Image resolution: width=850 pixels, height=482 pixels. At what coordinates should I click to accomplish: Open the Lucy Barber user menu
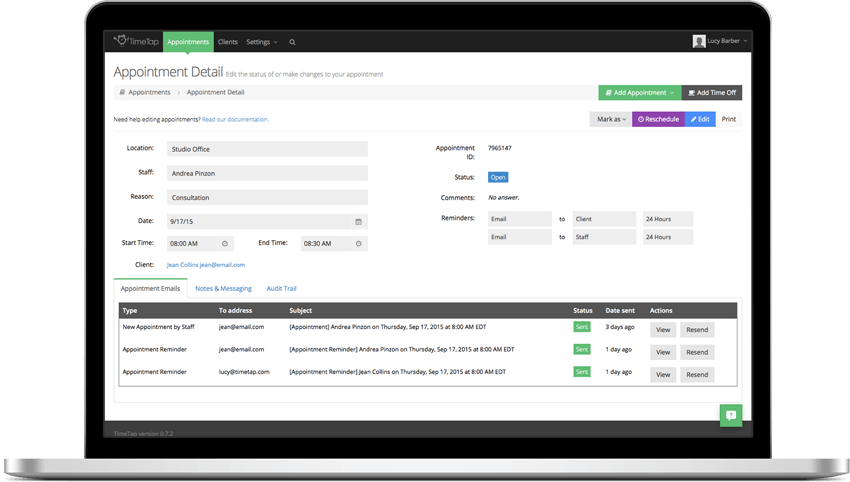pos(720,41)
